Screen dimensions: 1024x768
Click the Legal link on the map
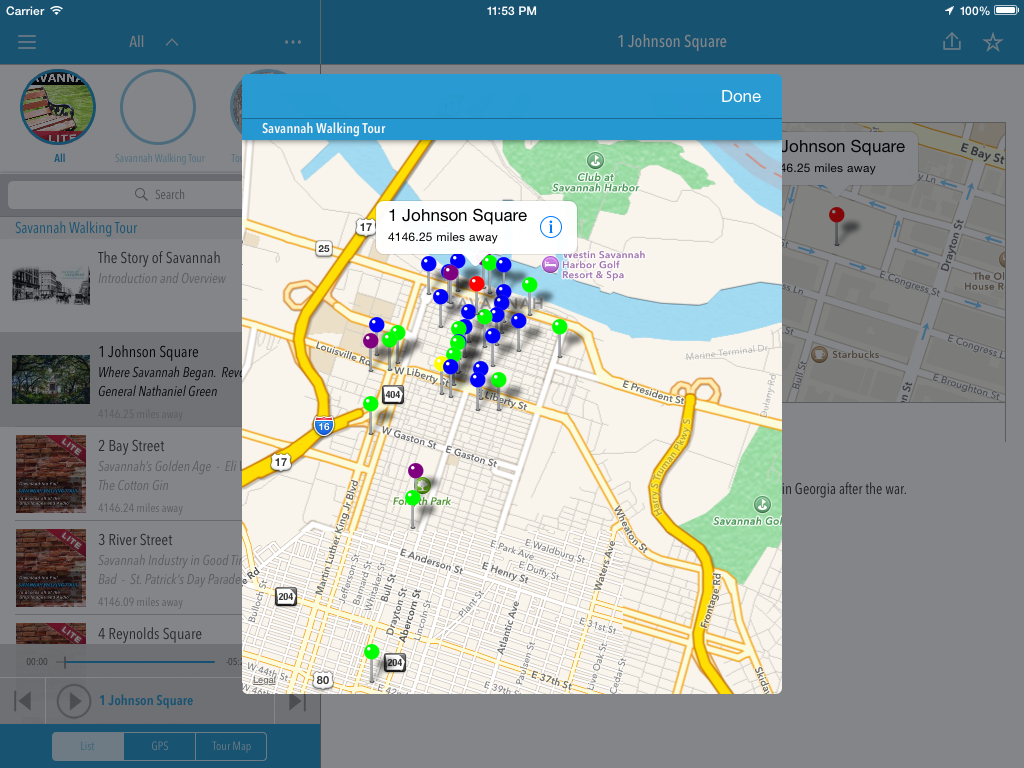(264, 680)
